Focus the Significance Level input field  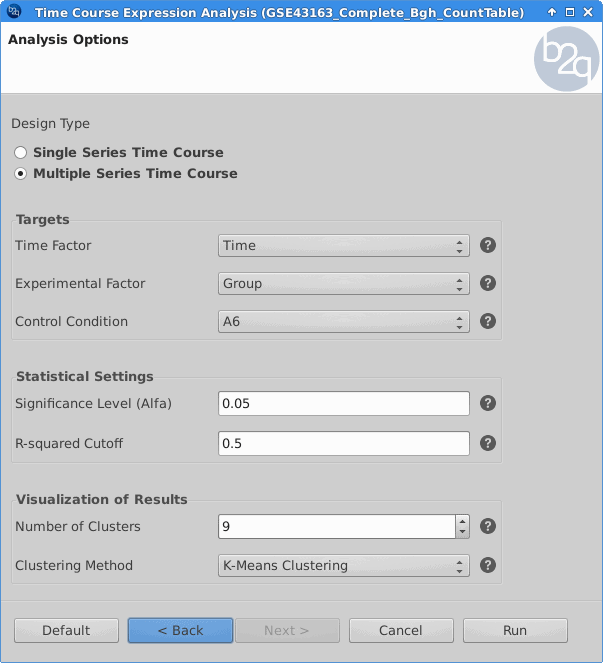[344, 403]
